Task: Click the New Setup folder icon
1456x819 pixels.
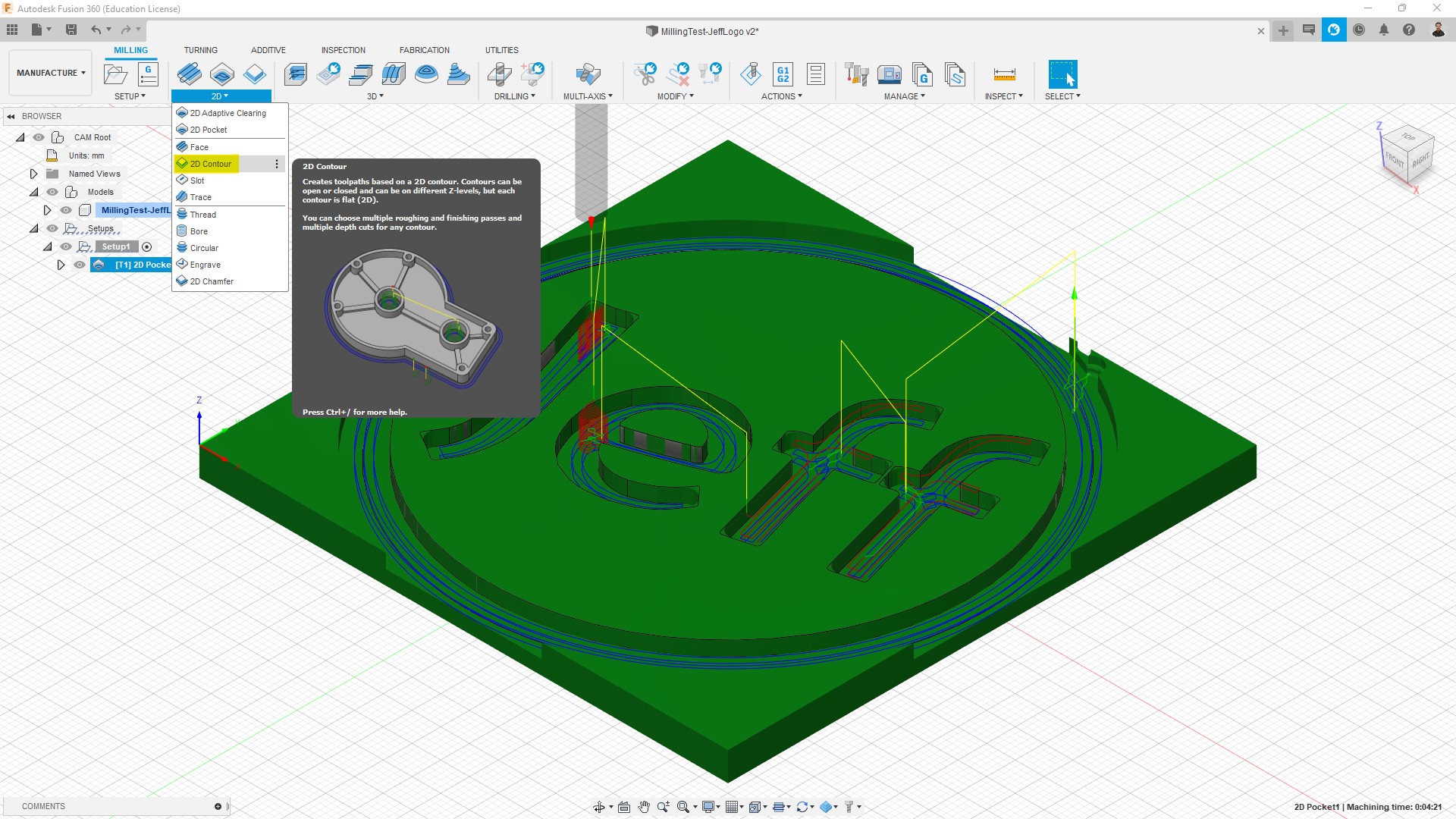Action: (x=115, y=74)
